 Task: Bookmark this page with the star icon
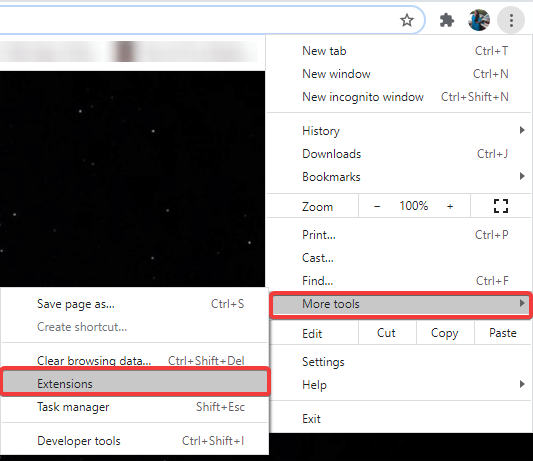407,20
